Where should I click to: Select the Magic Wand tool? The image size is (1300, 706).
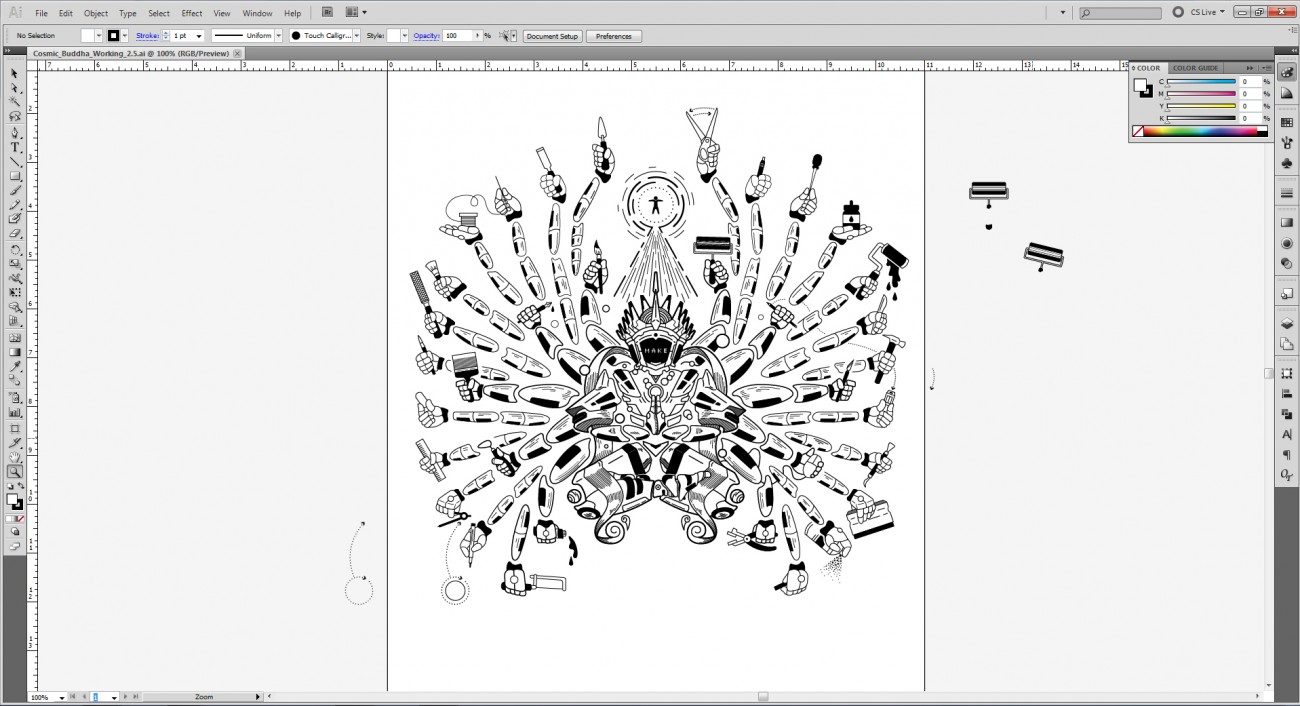pyautogui.click(x=15, y=102)
